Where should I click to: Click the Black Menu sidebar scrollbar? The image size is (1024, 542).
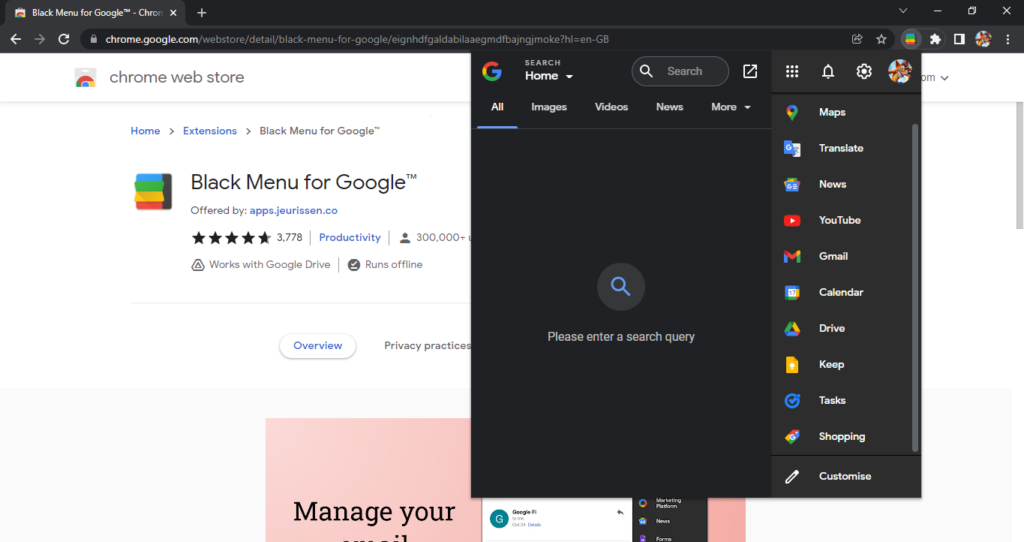pyautogui.click(x=915, y=287)
